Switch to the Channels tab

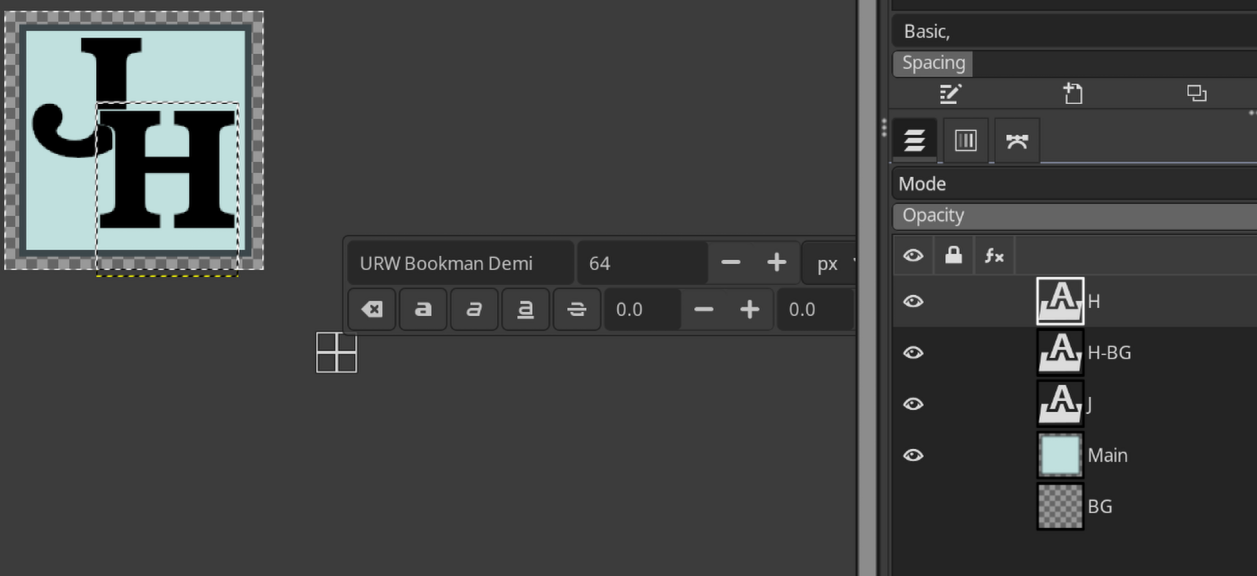coord(965,141)
